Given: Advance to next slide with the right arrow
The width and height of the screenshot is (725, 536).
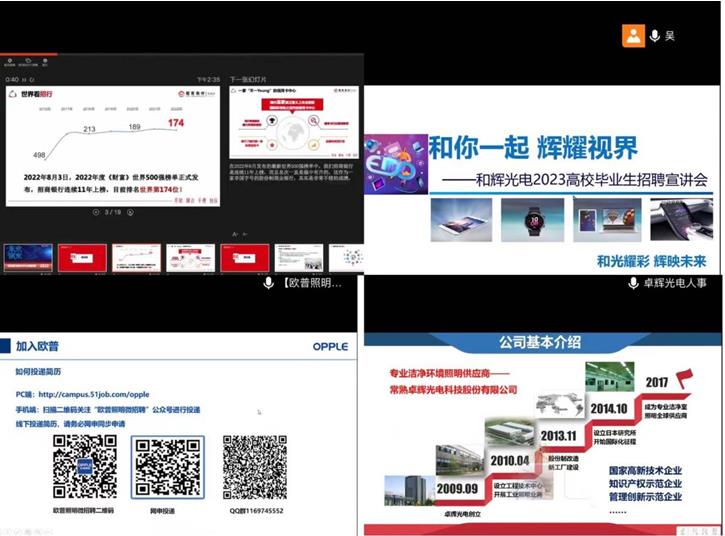Looking at the screenshot, I should 133,212.
